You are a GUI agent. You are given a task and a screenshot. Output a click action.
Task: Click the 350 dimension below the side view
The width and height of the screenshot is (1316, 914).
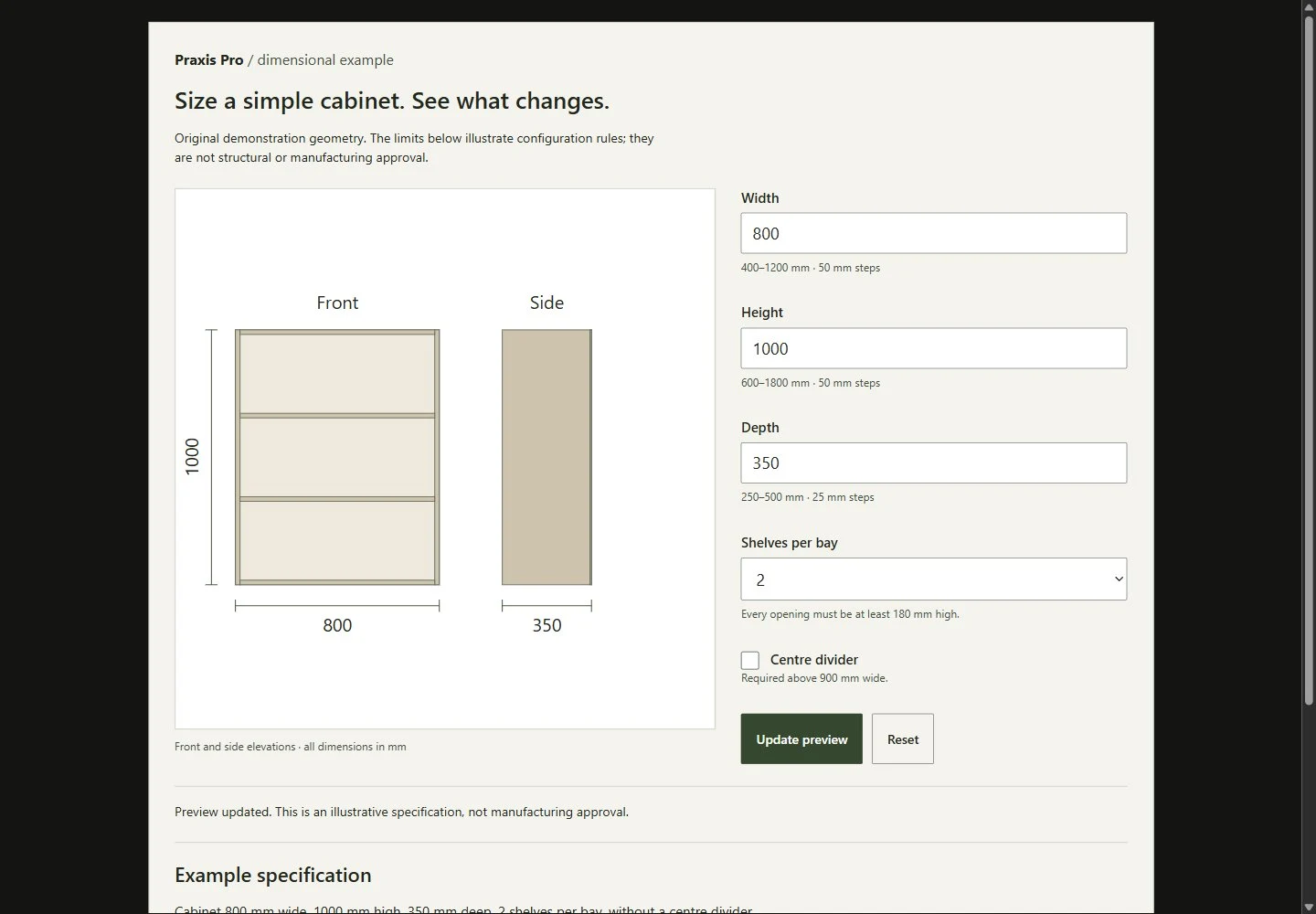click(x=547, y=625)
